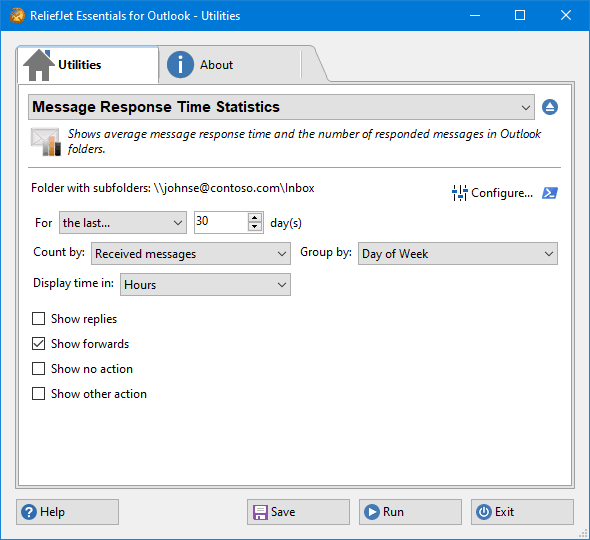Click the Save button
590x540 pixels.
298,512
